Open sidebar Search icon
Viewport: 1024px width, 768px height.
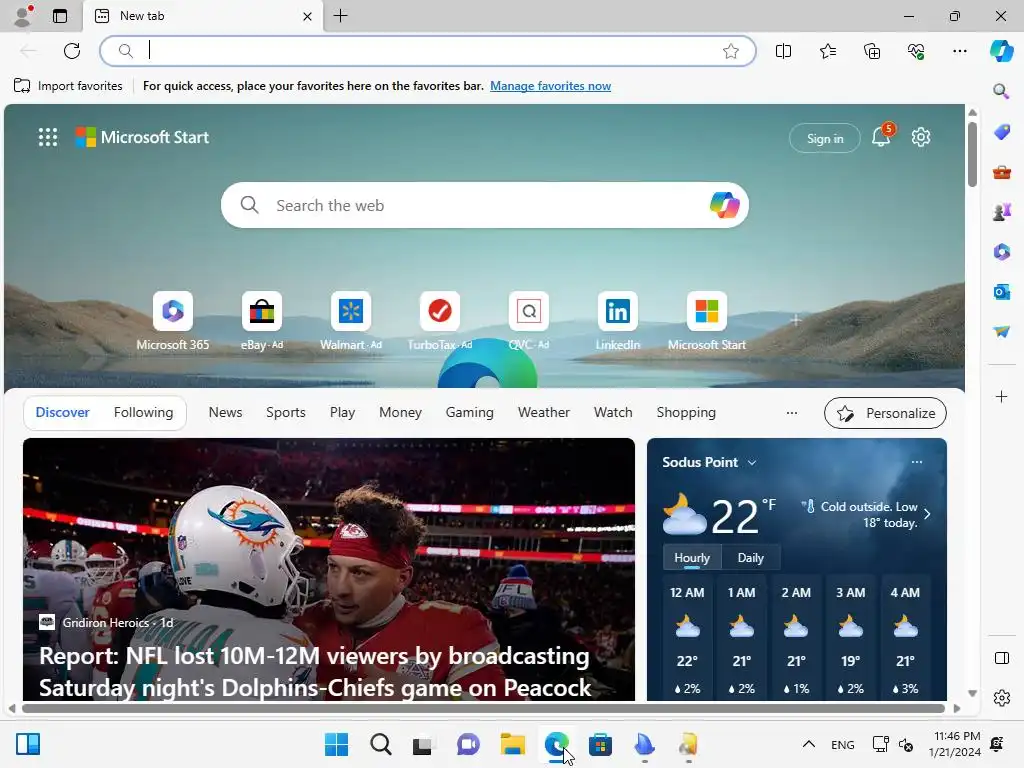(1001, 91)
